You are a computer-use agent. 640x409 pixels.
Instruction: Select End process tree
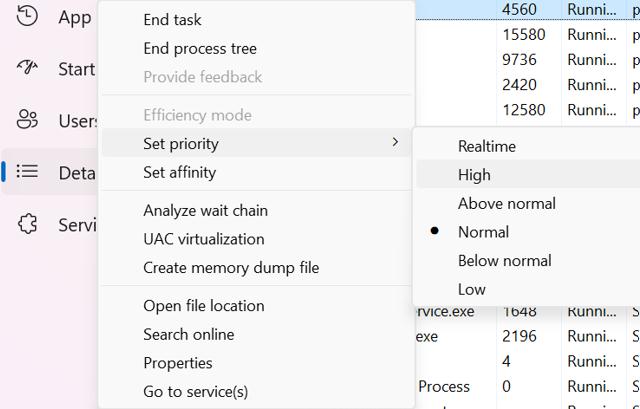click(200, 48)
